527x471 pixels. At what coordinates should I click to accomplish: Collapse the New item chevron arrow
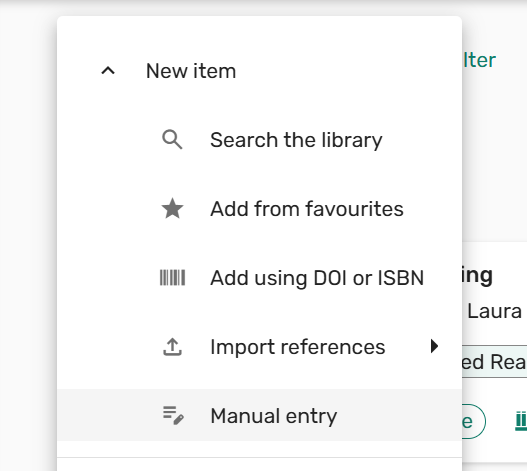pos(108,71)
